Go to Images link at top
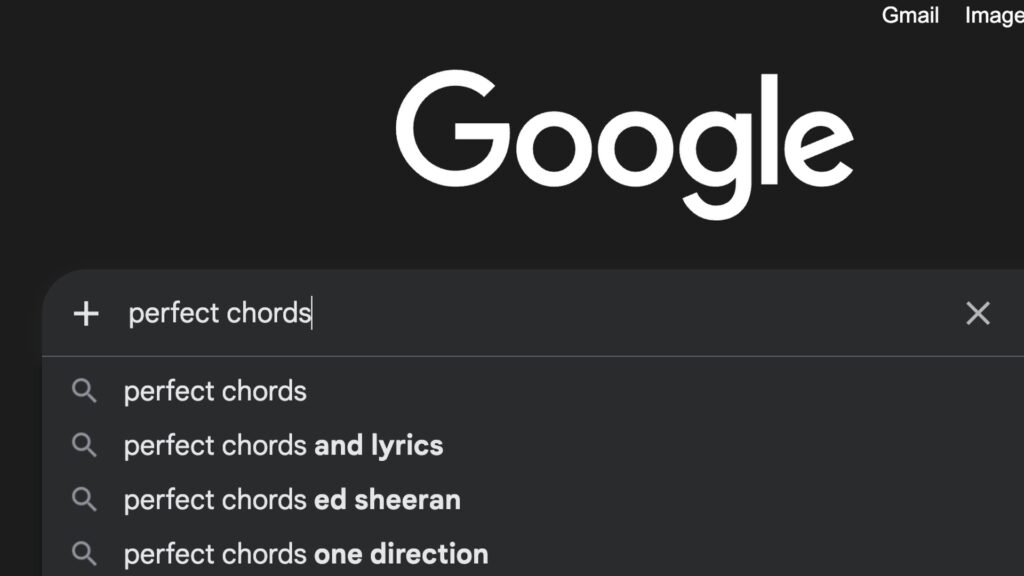Image resolution: width=1024 pixels, height=576 pixels. click(993, 15)
